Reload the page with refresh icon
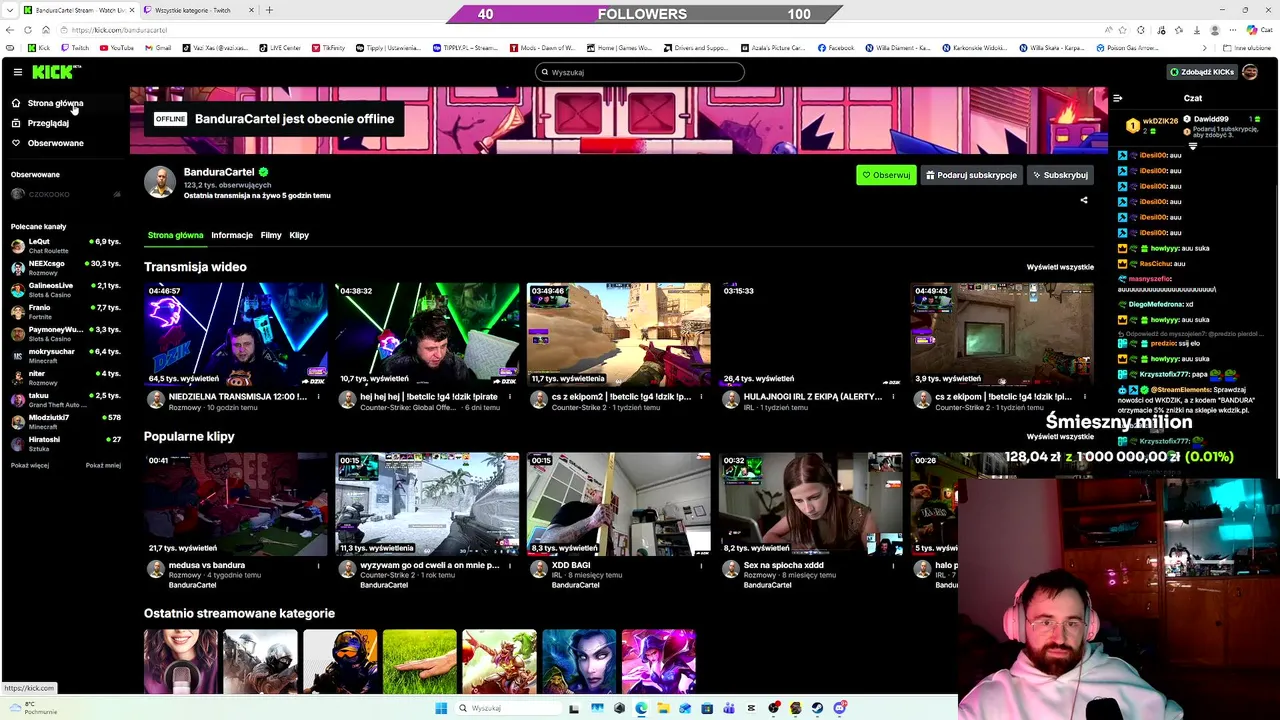 [28, 30]
